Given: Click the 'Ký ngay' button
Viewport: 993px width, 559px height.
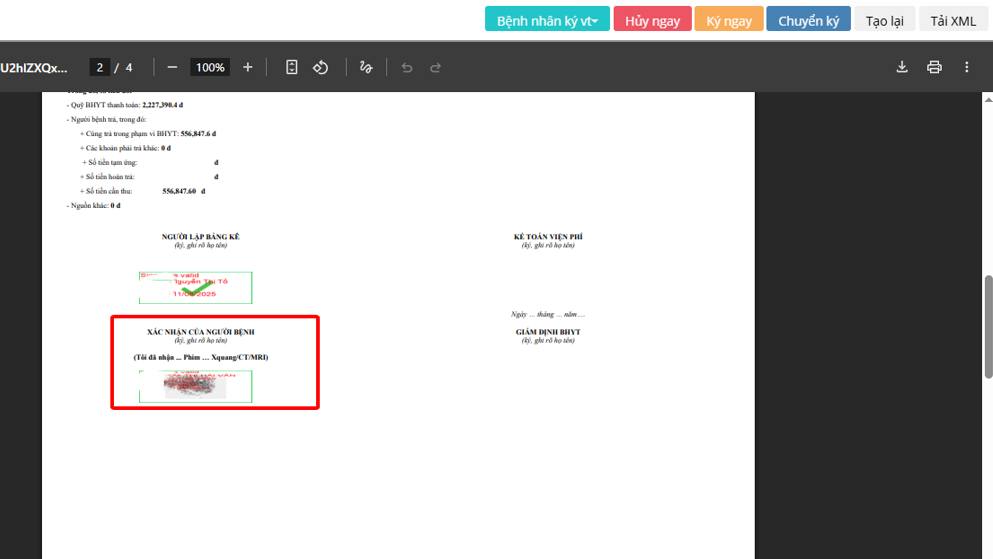Looking at the screenshot, I should (x=729, y=20).
